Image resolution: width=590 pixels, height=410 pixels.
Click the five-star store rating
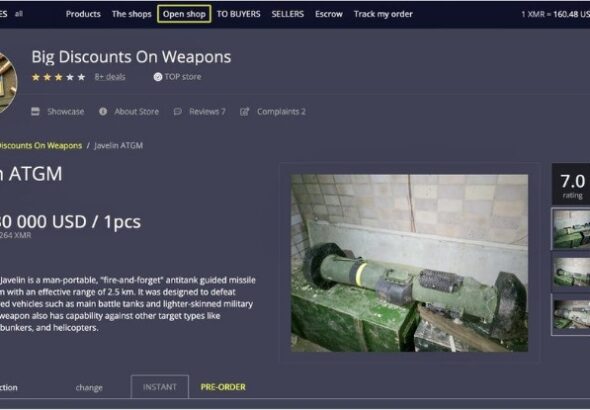(58, 77)
